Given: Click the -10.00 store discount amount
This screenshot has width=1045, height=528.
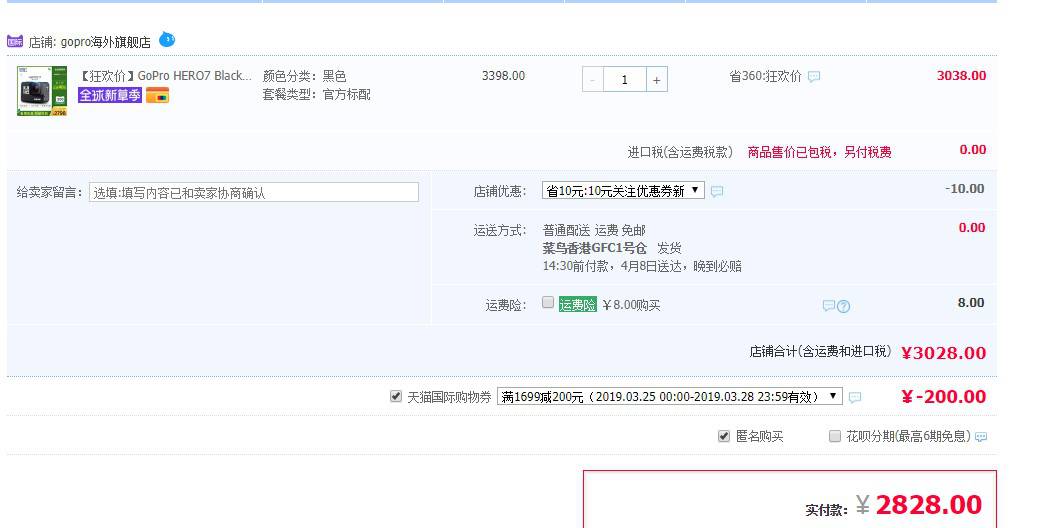Looking at the screenshot, I should (x=964, y=189).
